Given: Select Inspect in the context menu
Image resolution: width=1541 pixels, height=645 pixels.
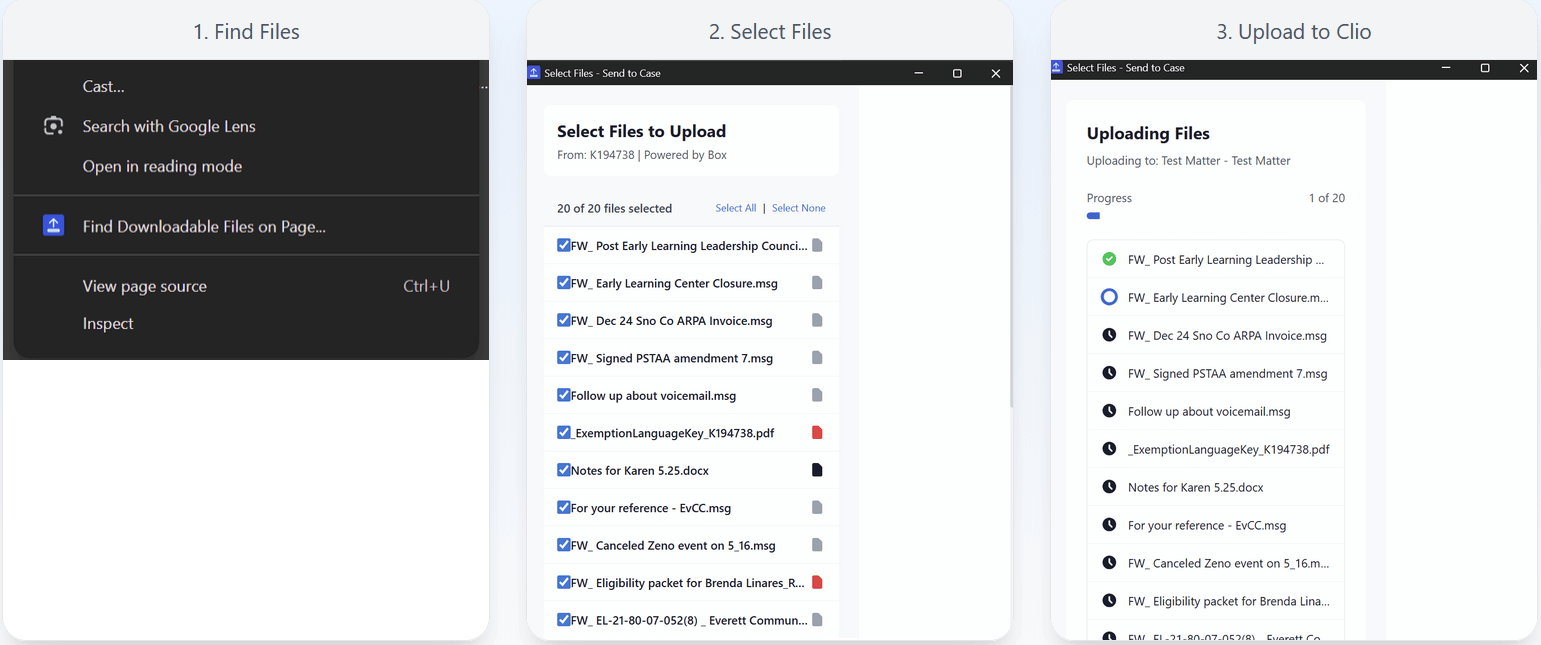Looking at the screenshot, I should [108, 324].
